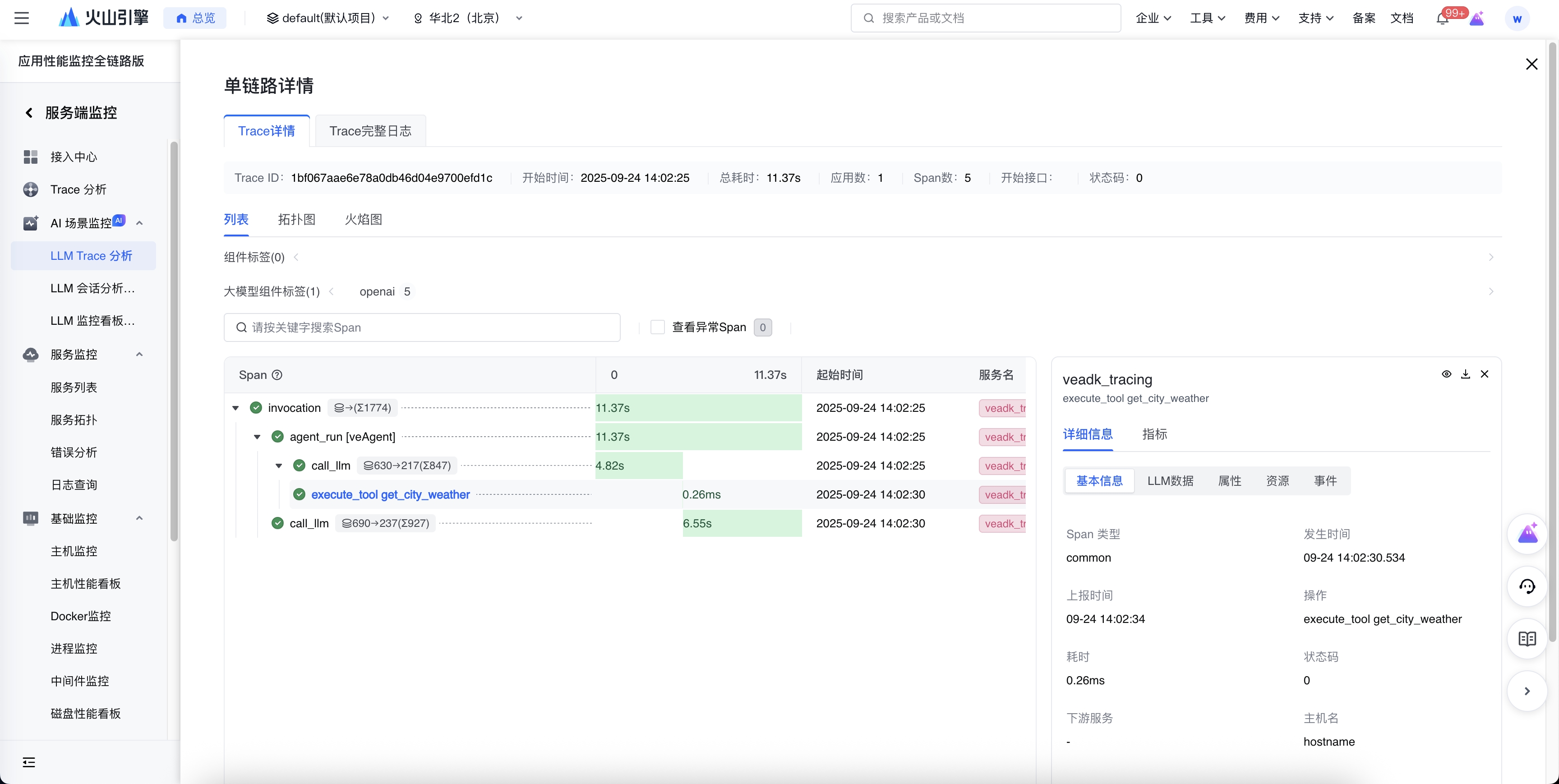This screenshot has height=784, width=1559.
Task: Enable the 查看异常Span checkbox
Action: [x=657, y=327]
